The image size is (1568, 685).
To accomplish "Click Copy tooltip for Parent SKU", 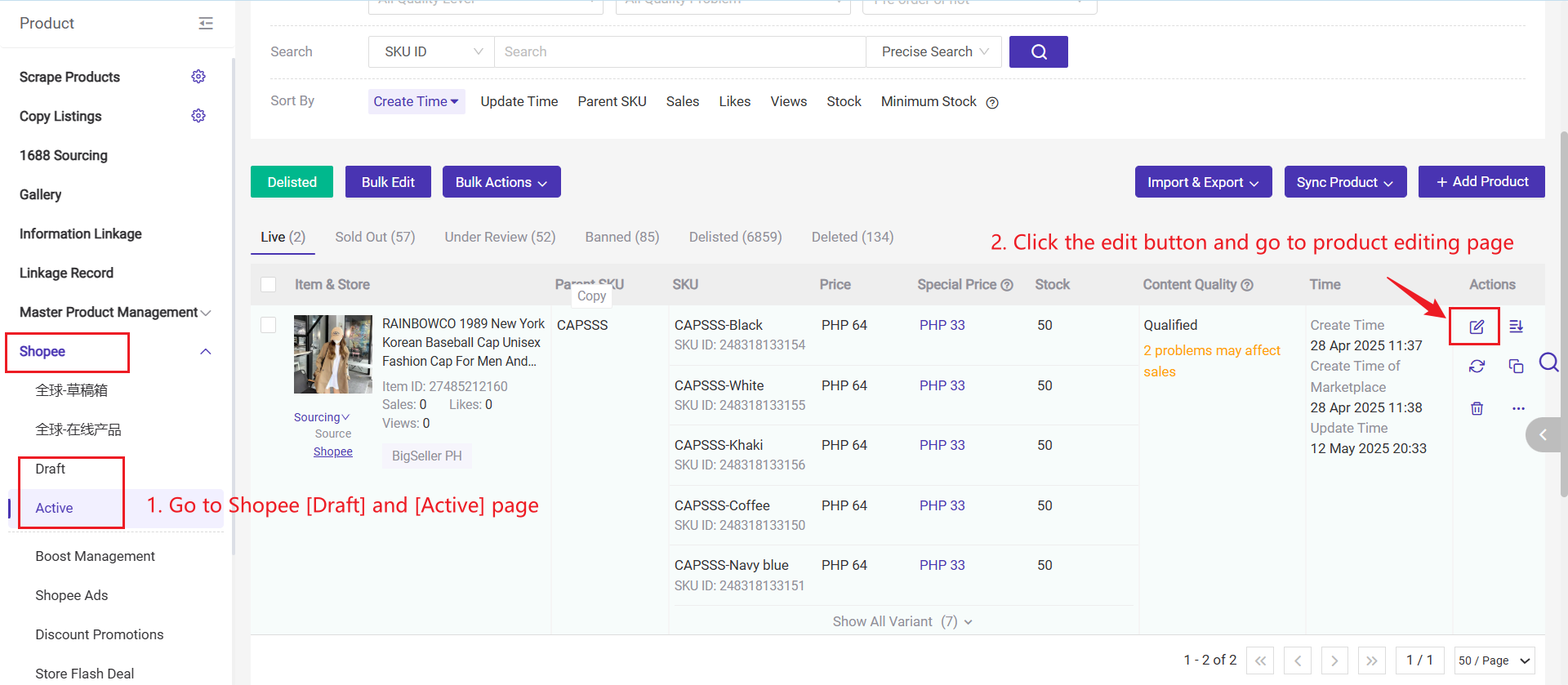I will (x=591, y=296).
